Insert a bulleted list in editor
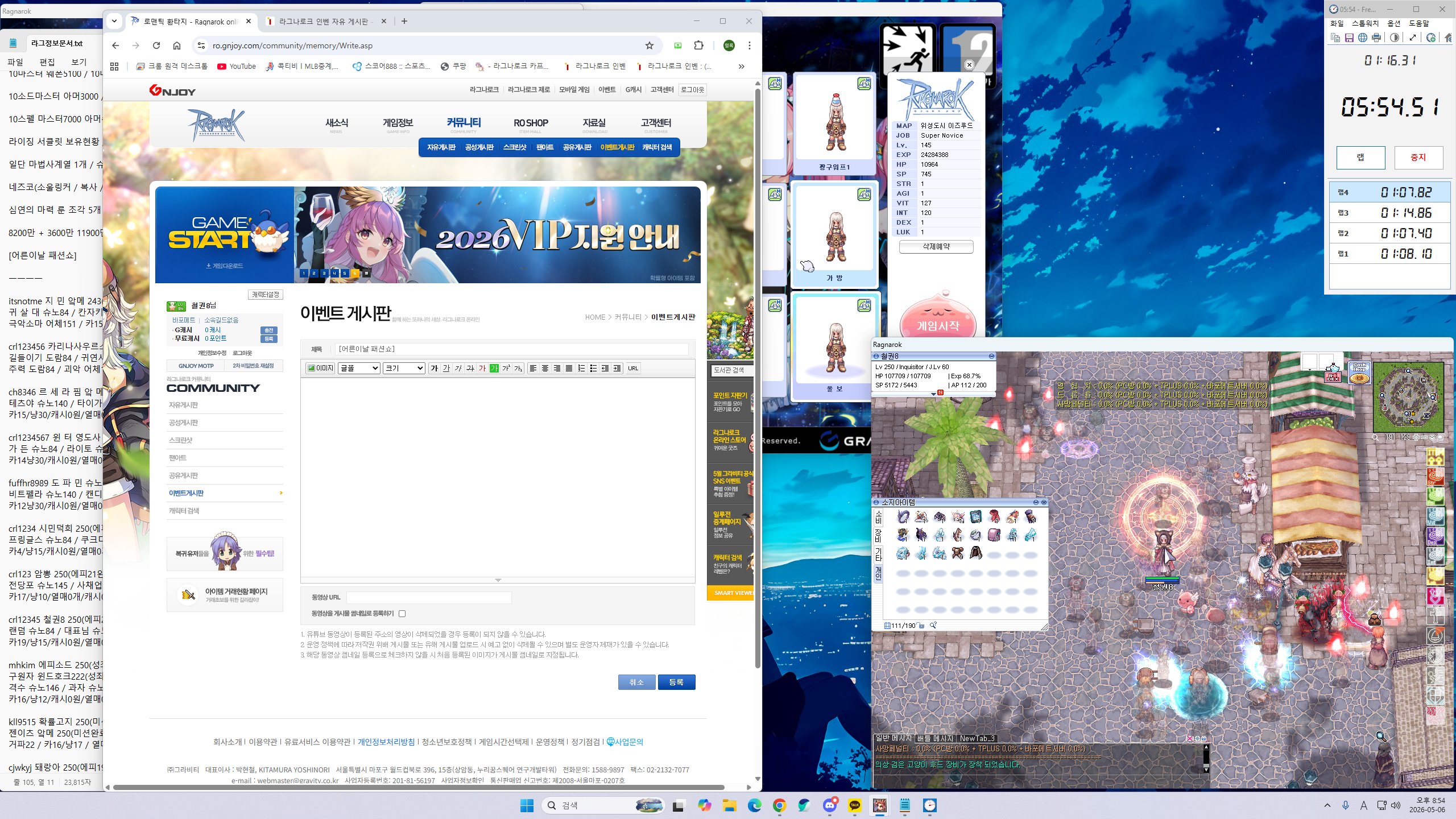 (x=593, y=368)
